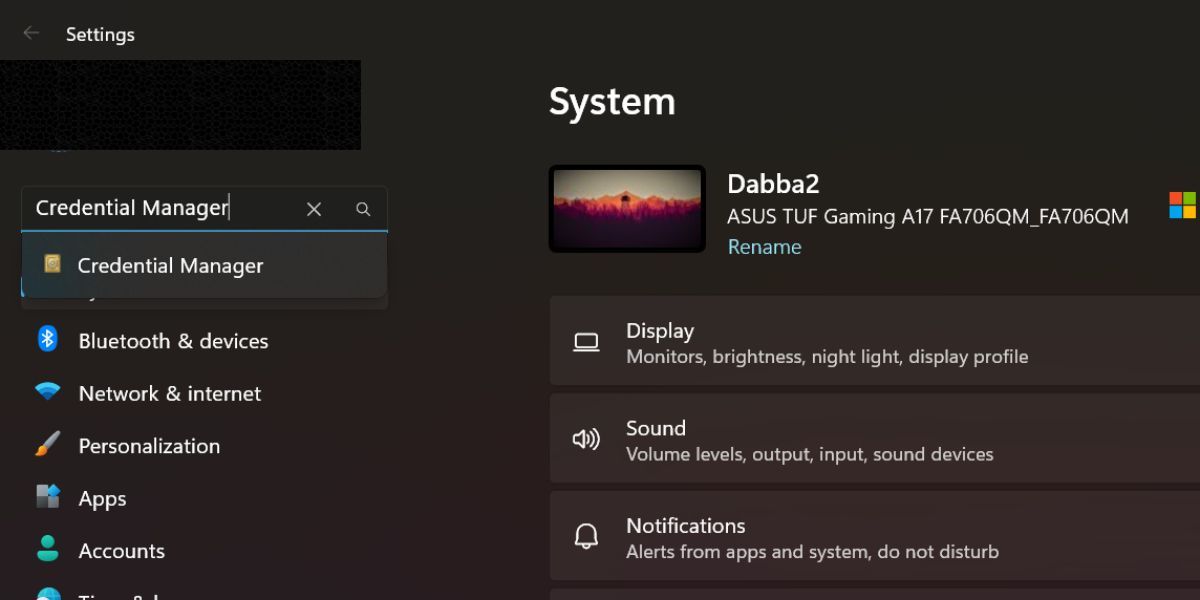This screenshot has height=600, width=1200.
Task: Click the back arrow next to Settings
Action: click(x=31, y=33)
